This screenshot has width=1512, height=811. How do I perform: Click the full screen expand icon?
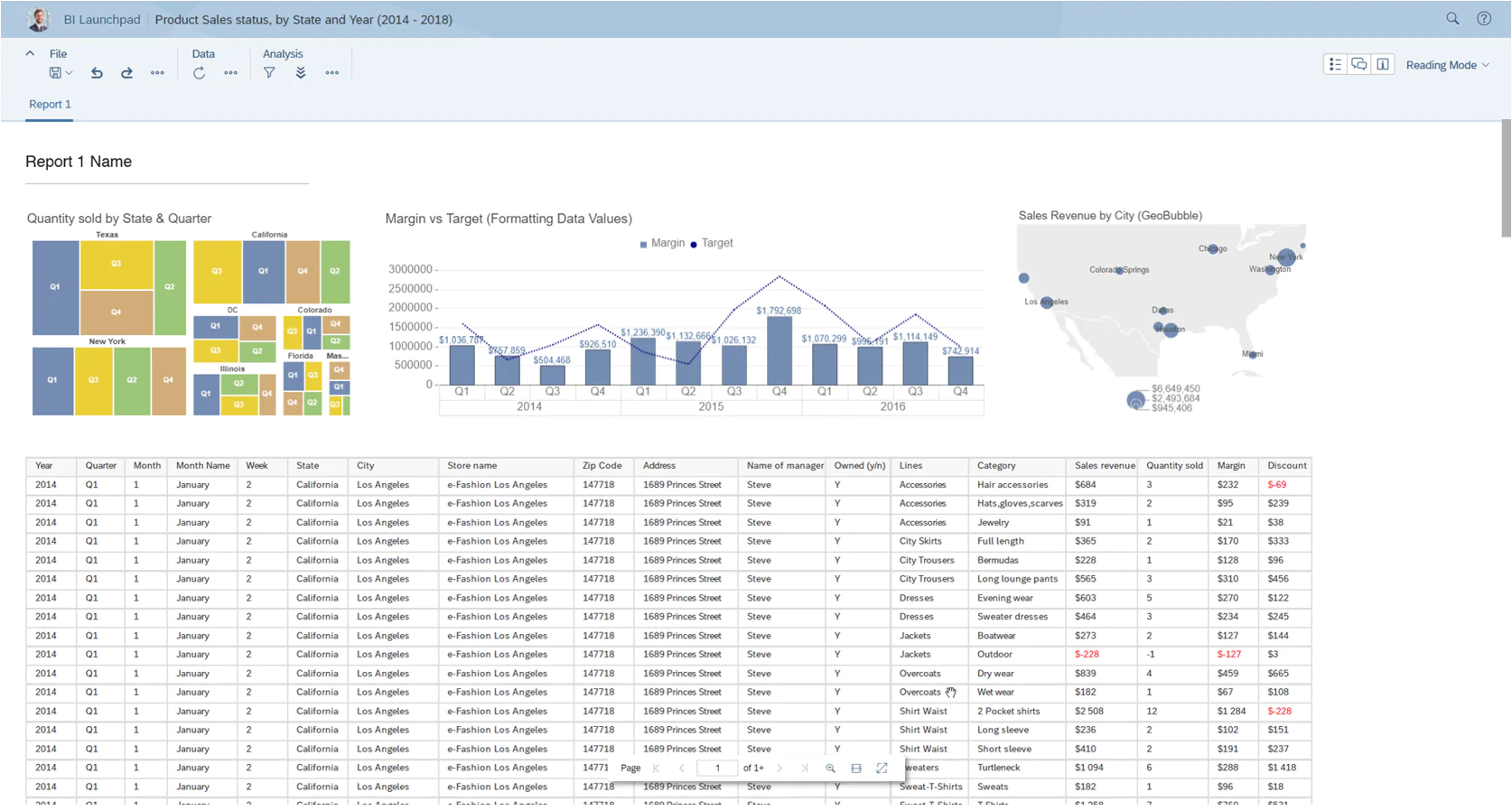tap(882, 769)
